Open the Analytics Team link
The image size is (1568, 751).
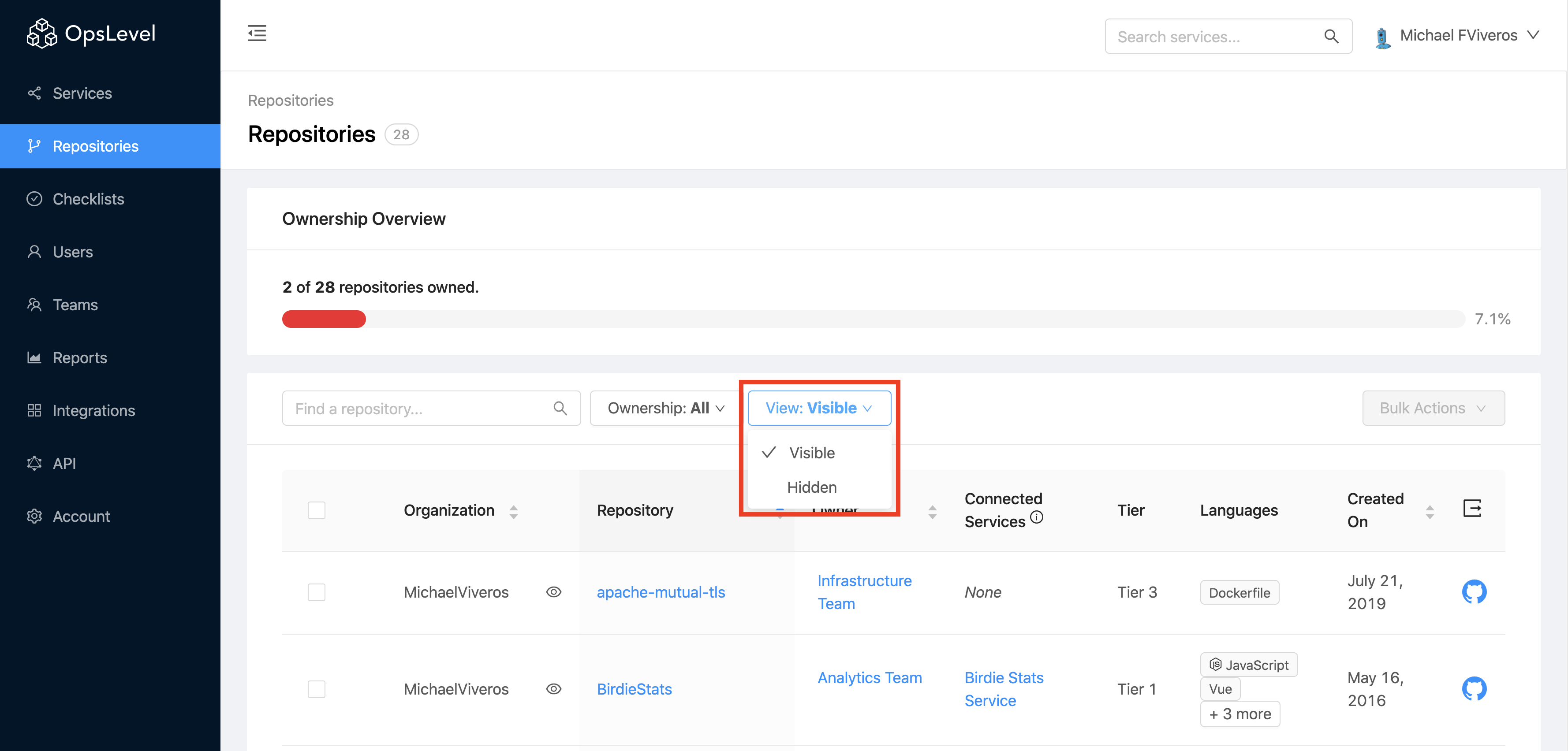pyautogui.click(x=869, y=677)
